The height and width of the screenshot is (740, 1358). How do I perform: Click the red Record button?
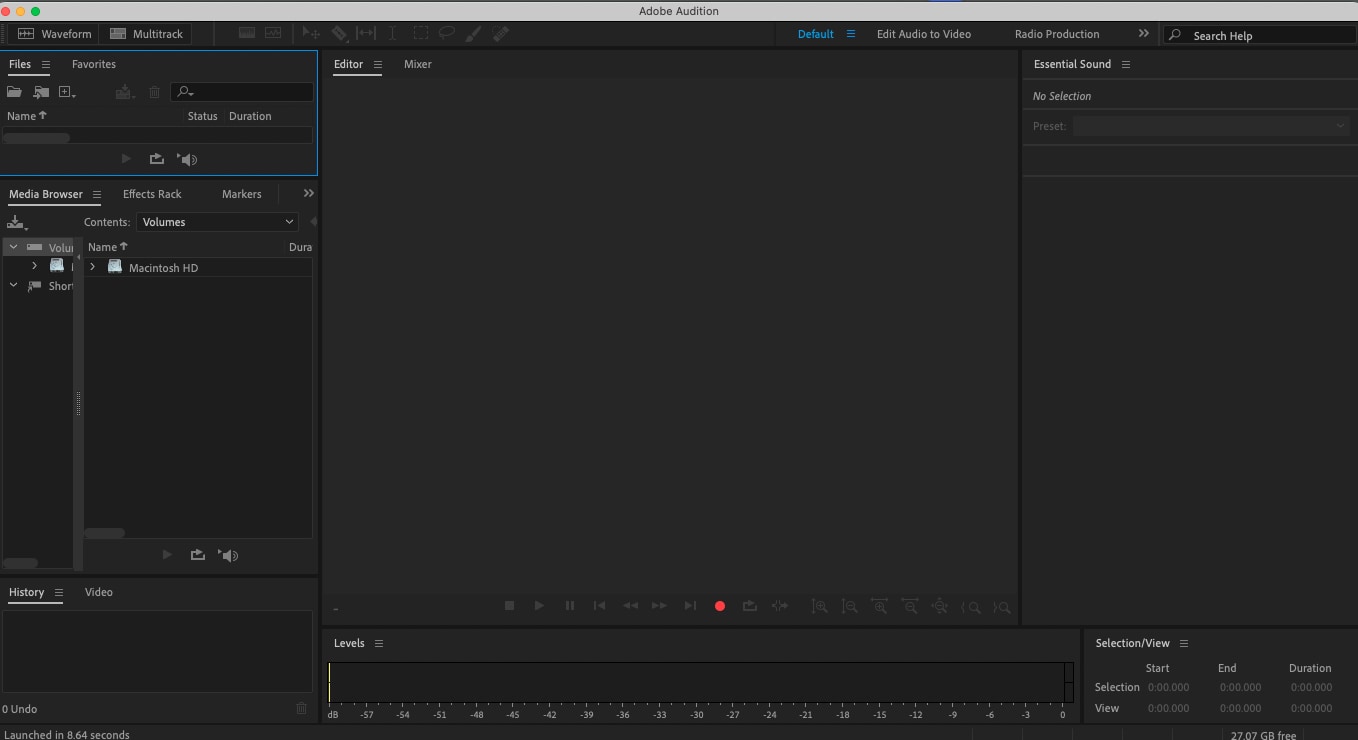pyautogui.click(x=720, y=606)
